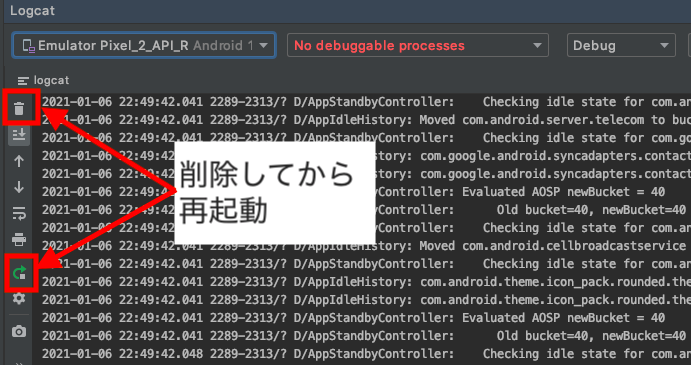Expand the No debuggable processes dropdown
Screen dimensions: 691x365
click(x=418, y=45)
